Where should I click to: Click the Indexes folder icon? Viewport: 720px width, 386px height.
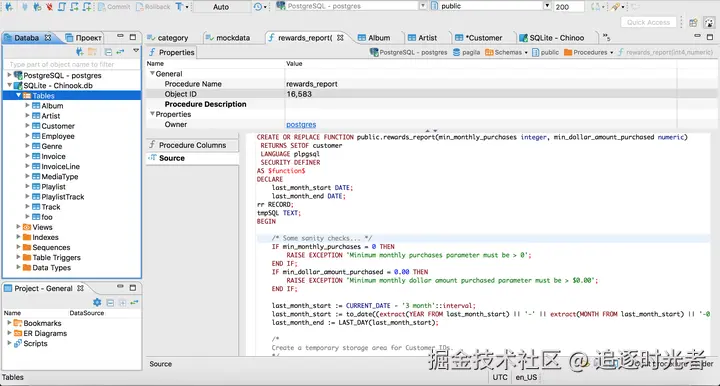coord(27,237)
